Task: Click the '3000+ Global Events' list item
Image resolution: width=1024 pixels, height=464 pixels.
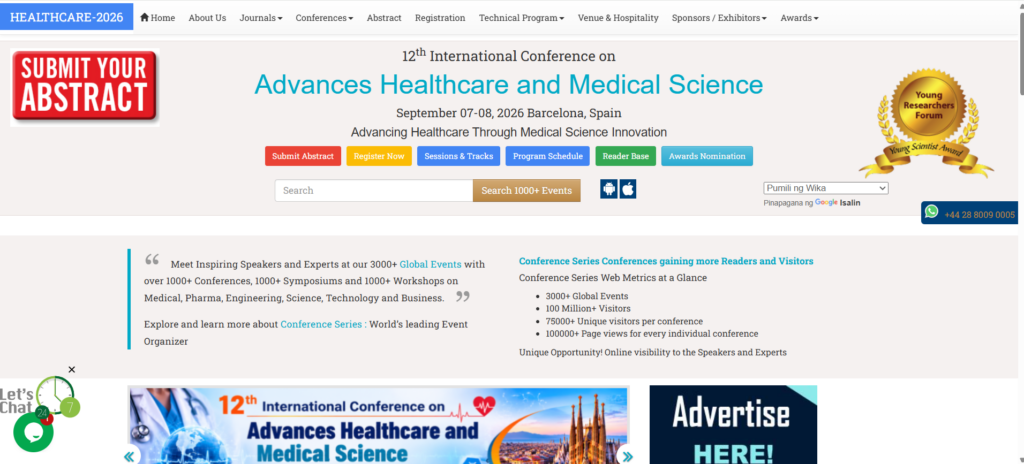Action: click(x=586, y=296)
